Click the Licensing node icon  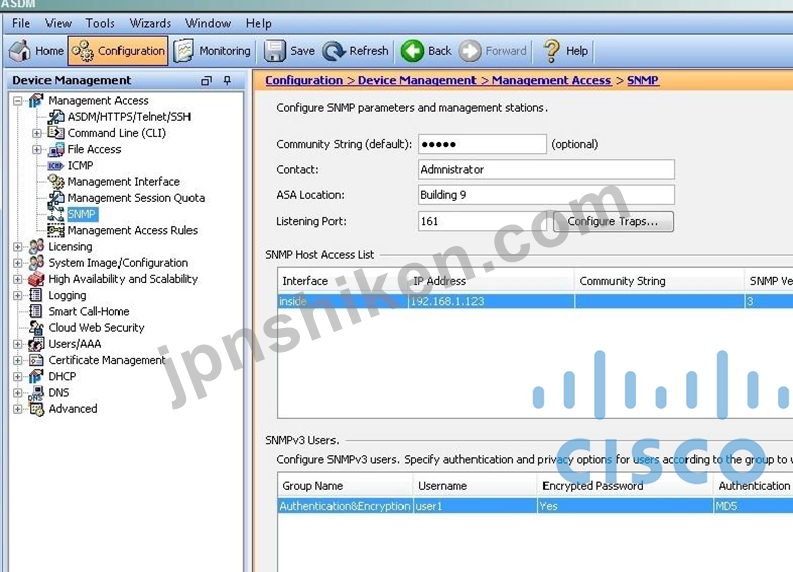[36, 246]
